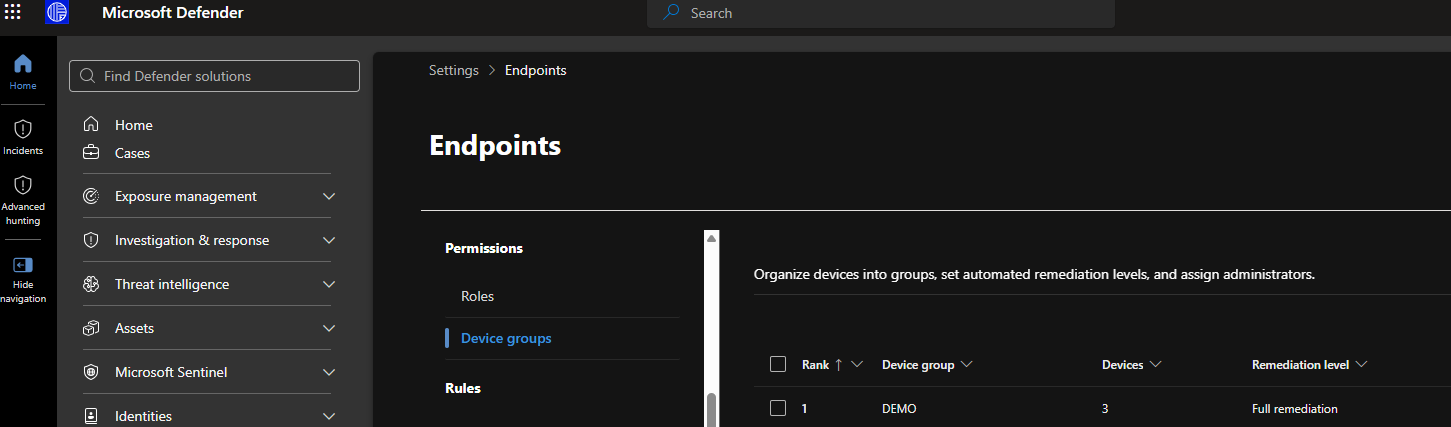Click the Home house icon in the navigation list
Viewport: 1451px width, 427px height.
pyautogui.click(x=91, y=125)
